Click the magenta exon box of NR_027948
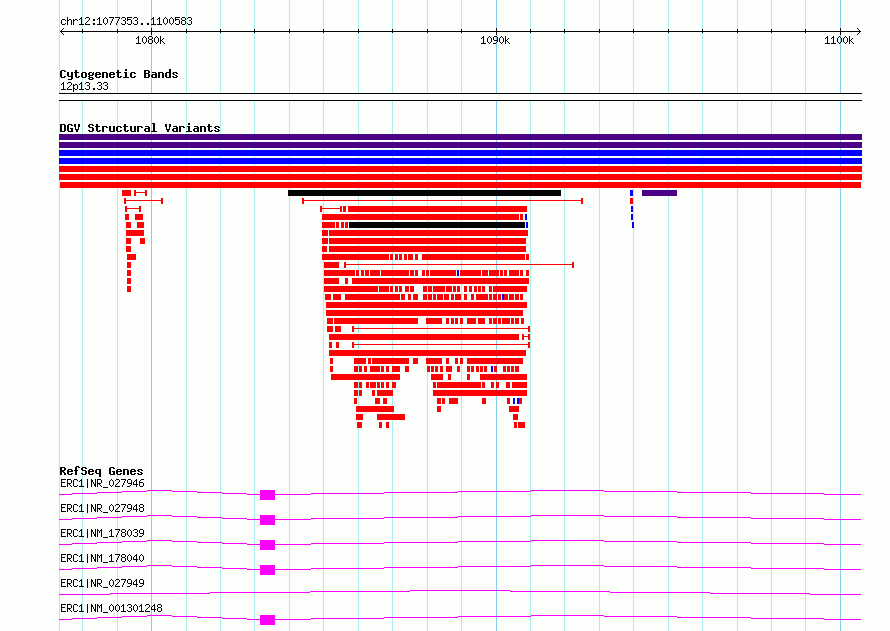Viewport: 890px width, 631px height. tap(267, 520)
